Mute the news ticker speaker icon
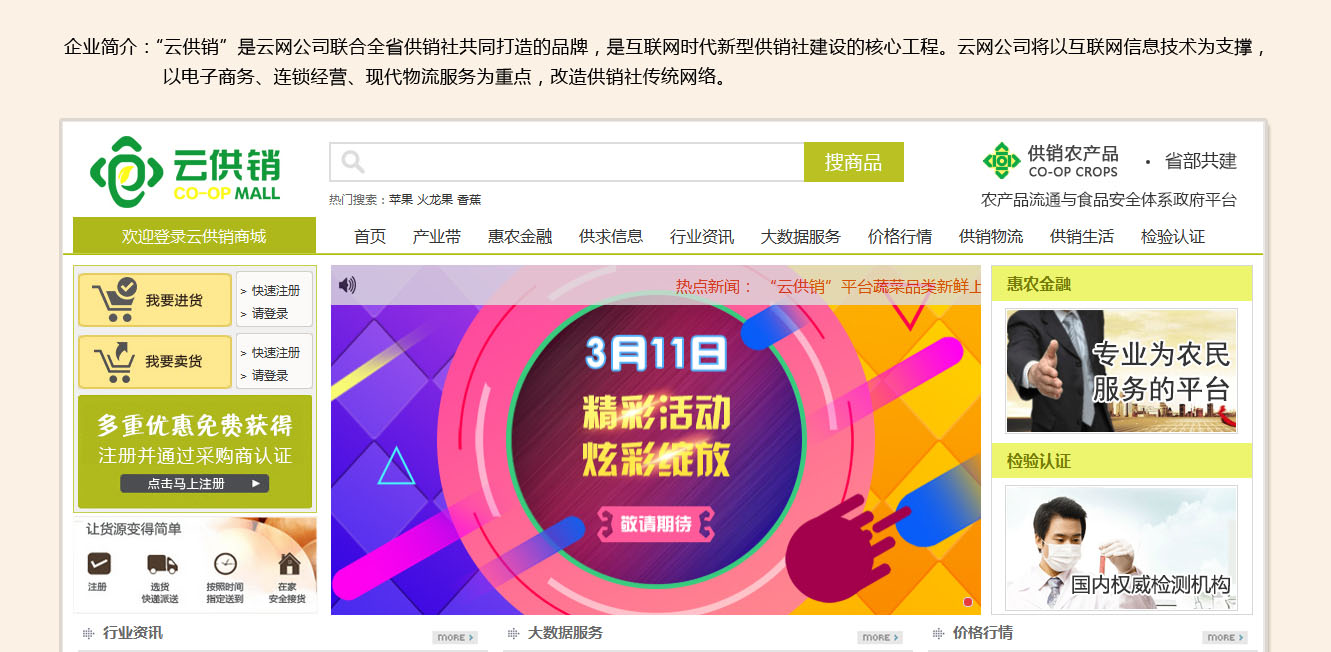This screenshot has height=652, width=1331. click(347, 285)
